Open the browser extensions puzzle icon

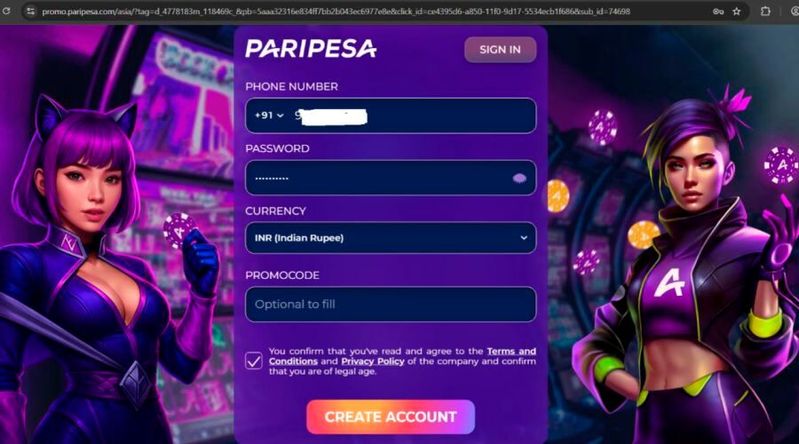pos(765,11)
